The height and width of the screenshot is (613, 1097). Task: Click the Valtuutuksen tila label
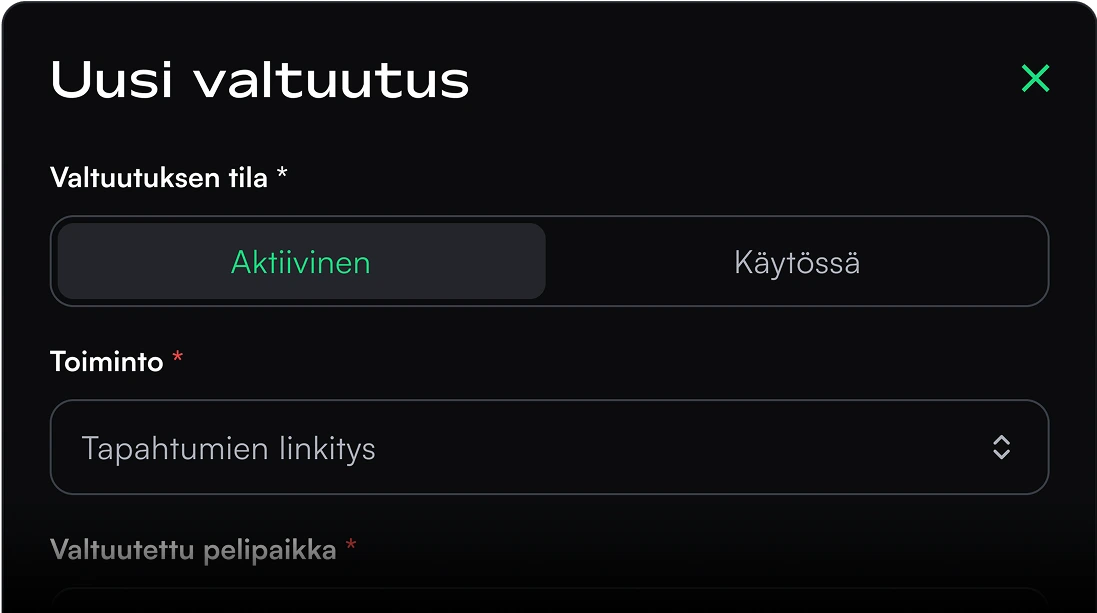pyautogui.click(x=159, y=178)
